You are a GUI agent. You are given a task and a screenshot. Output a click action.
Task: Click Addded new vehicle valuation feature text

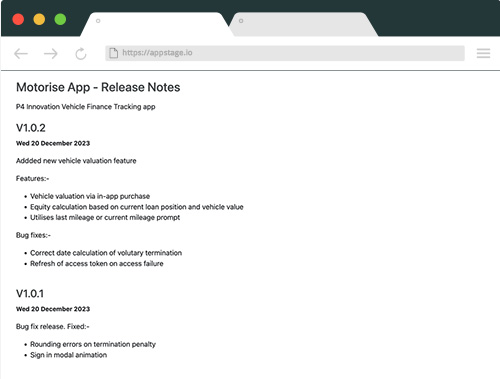point(76,161)
